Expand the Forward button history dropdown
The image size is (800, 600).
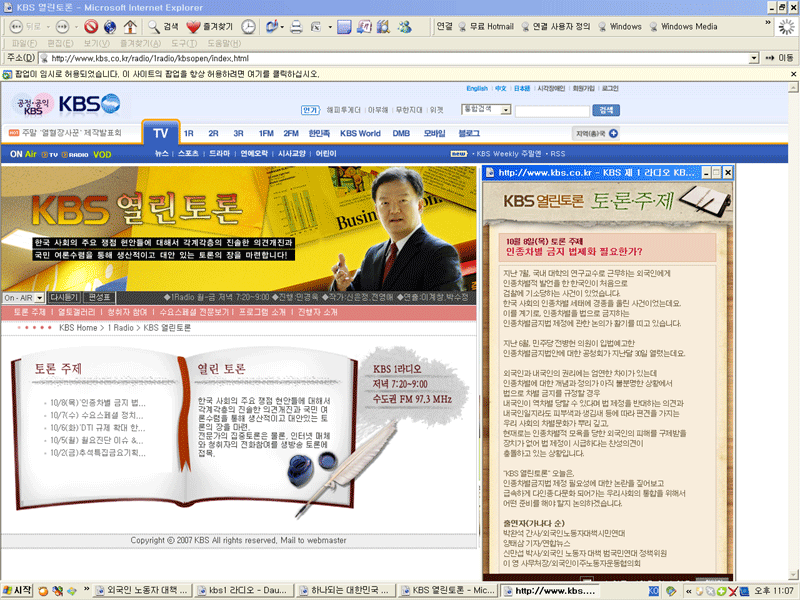click(76, 27)
